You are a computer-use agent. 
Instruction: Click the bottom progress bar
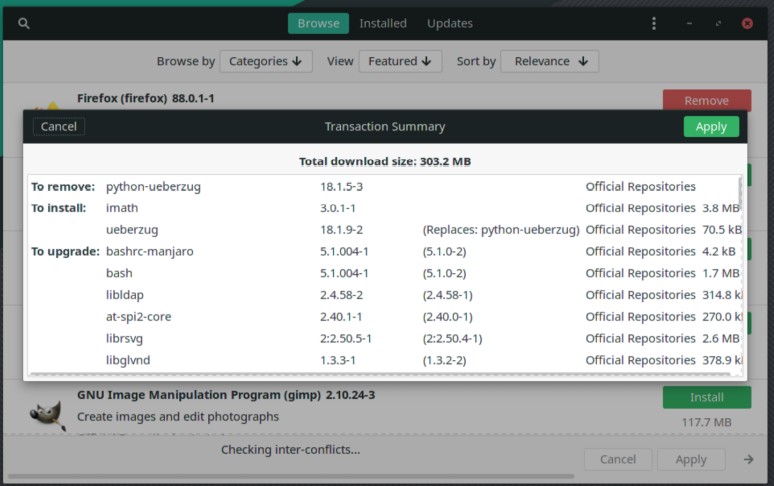291,477
